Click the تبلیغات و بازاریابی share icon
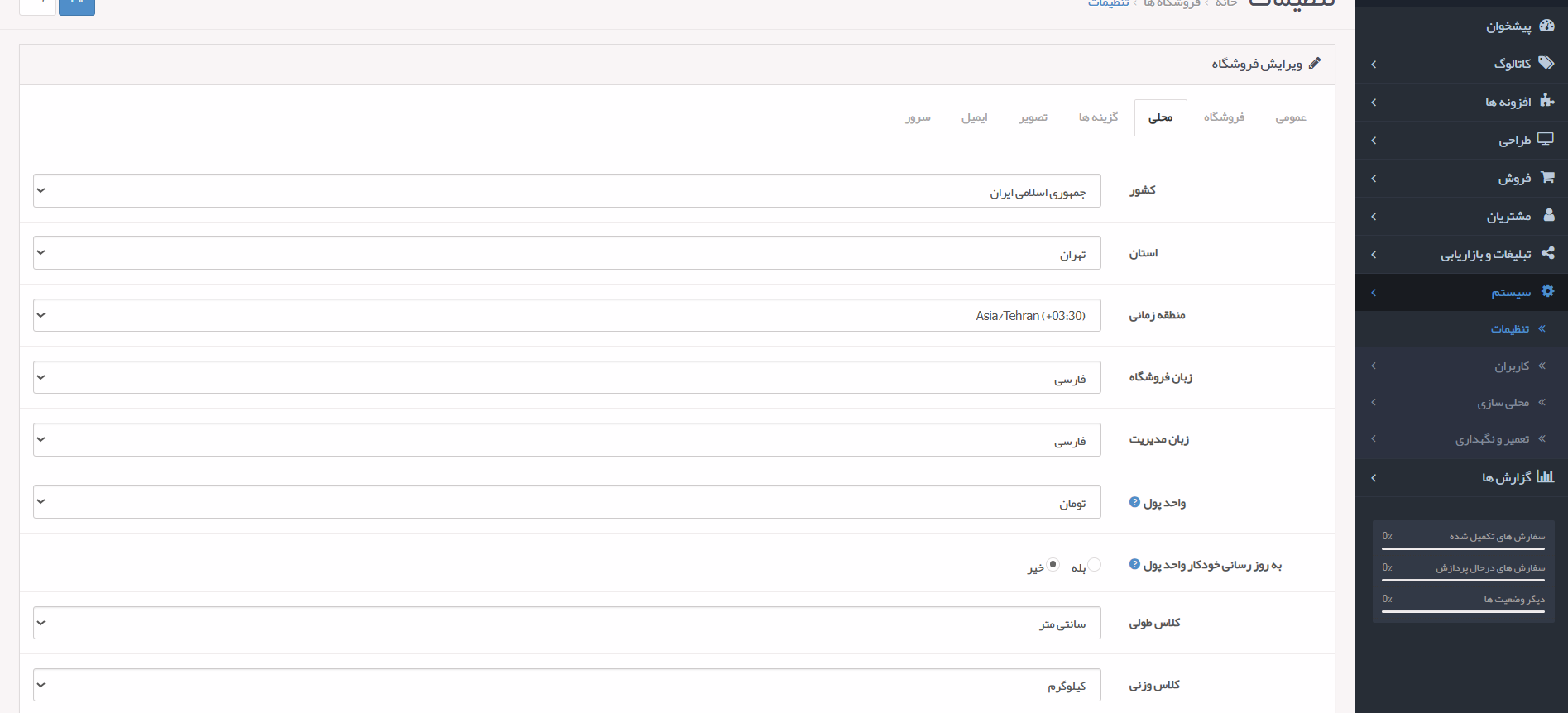This screenshot has width=1568, height=713. pyautogui.click(x=1547, y=254)
